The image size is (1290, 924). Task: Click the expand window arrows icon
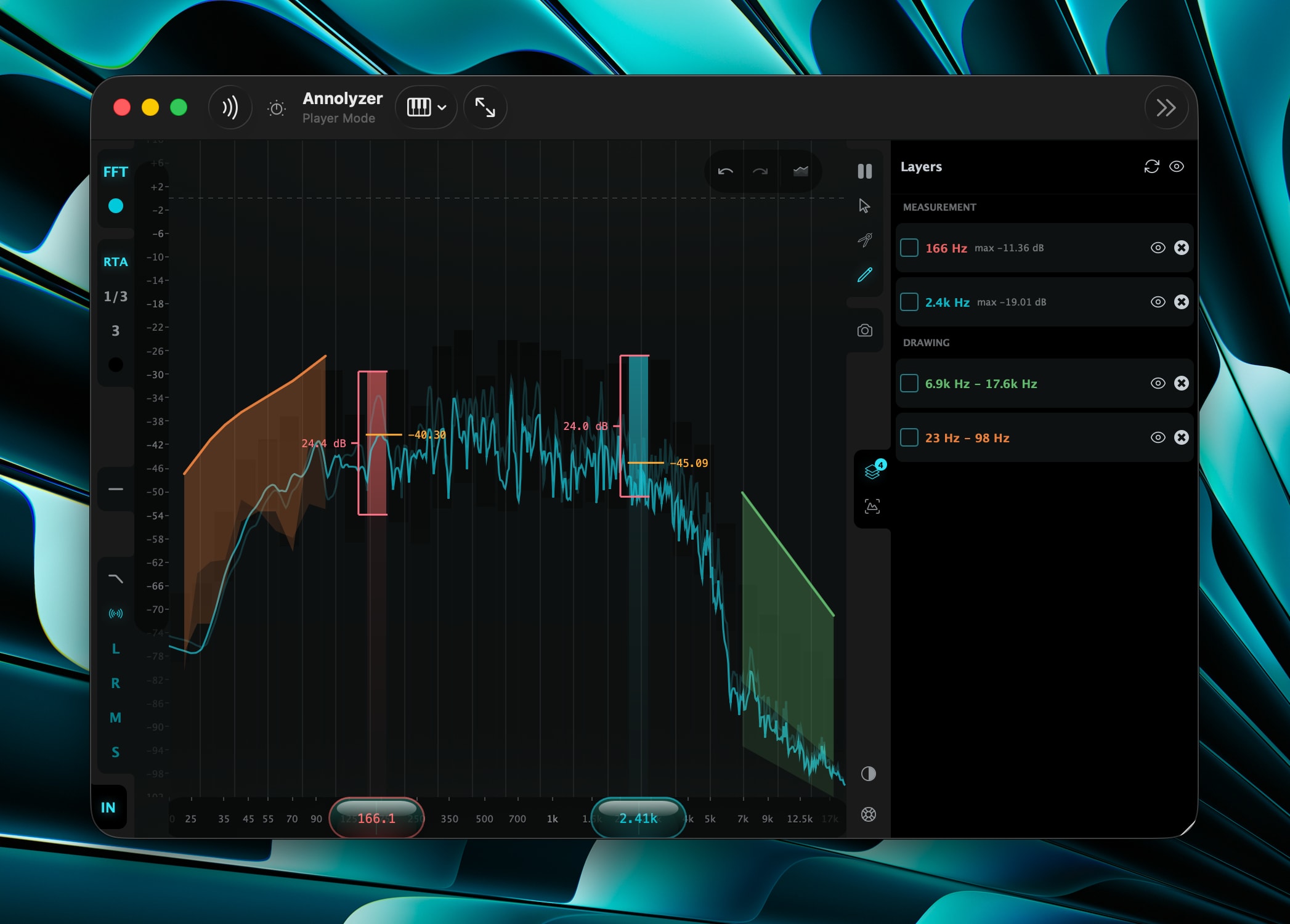click(x=485, y=108)
